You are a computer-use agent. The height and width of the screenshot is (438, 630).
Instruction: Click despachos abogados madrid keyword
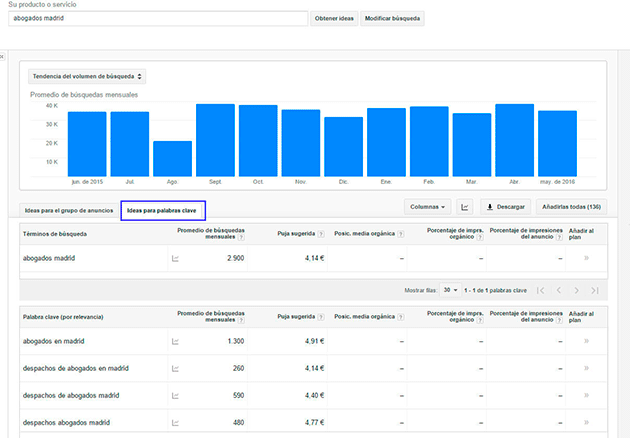click(x=66, y=423)
